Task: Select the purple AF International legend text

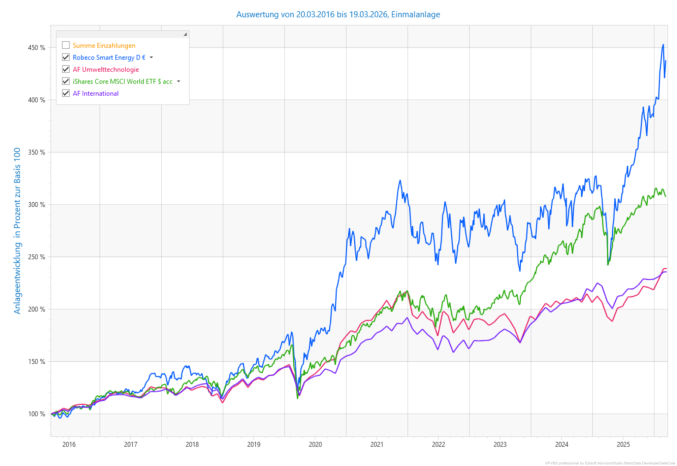Action: pyautogui.click(x=96, y=94)
